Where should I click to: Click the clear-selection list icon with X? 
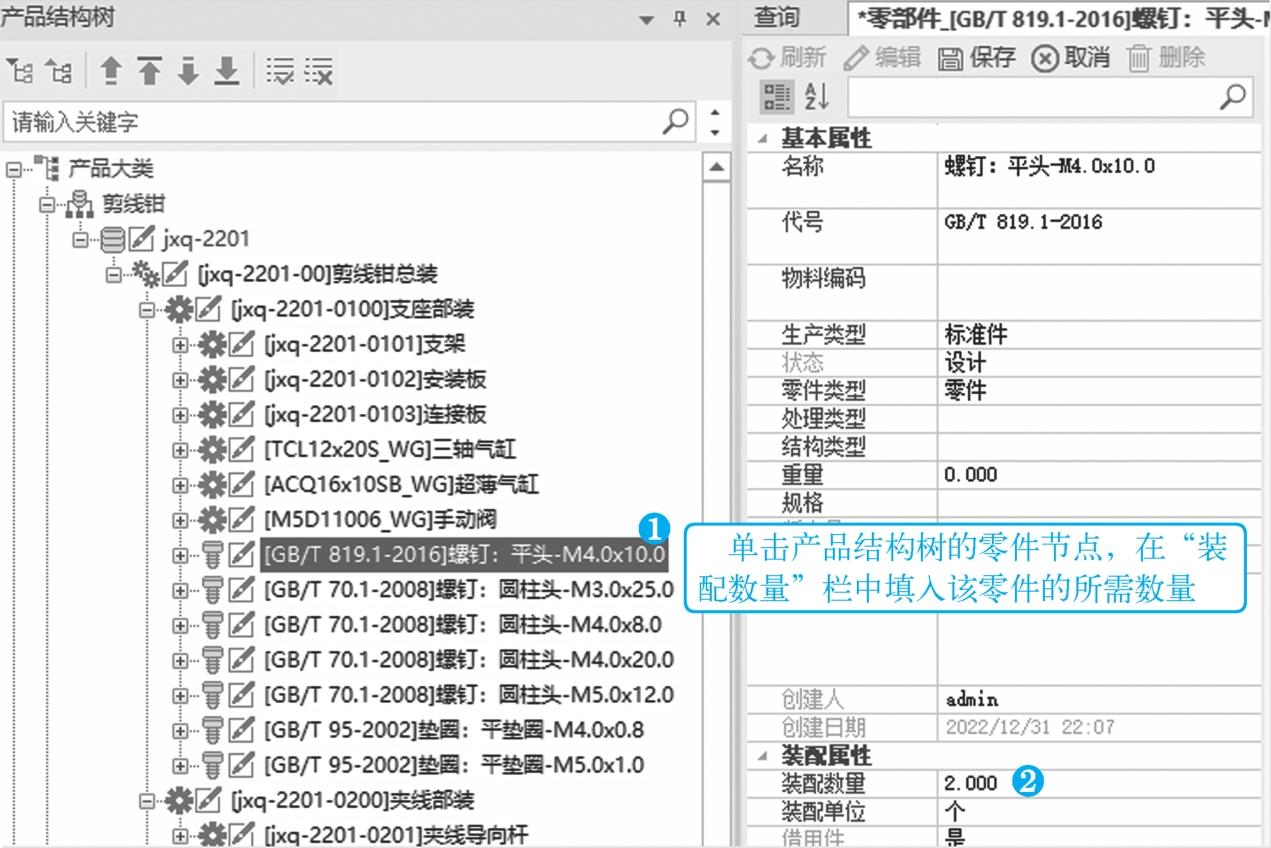pyautogui.click(x=319, y=70)
